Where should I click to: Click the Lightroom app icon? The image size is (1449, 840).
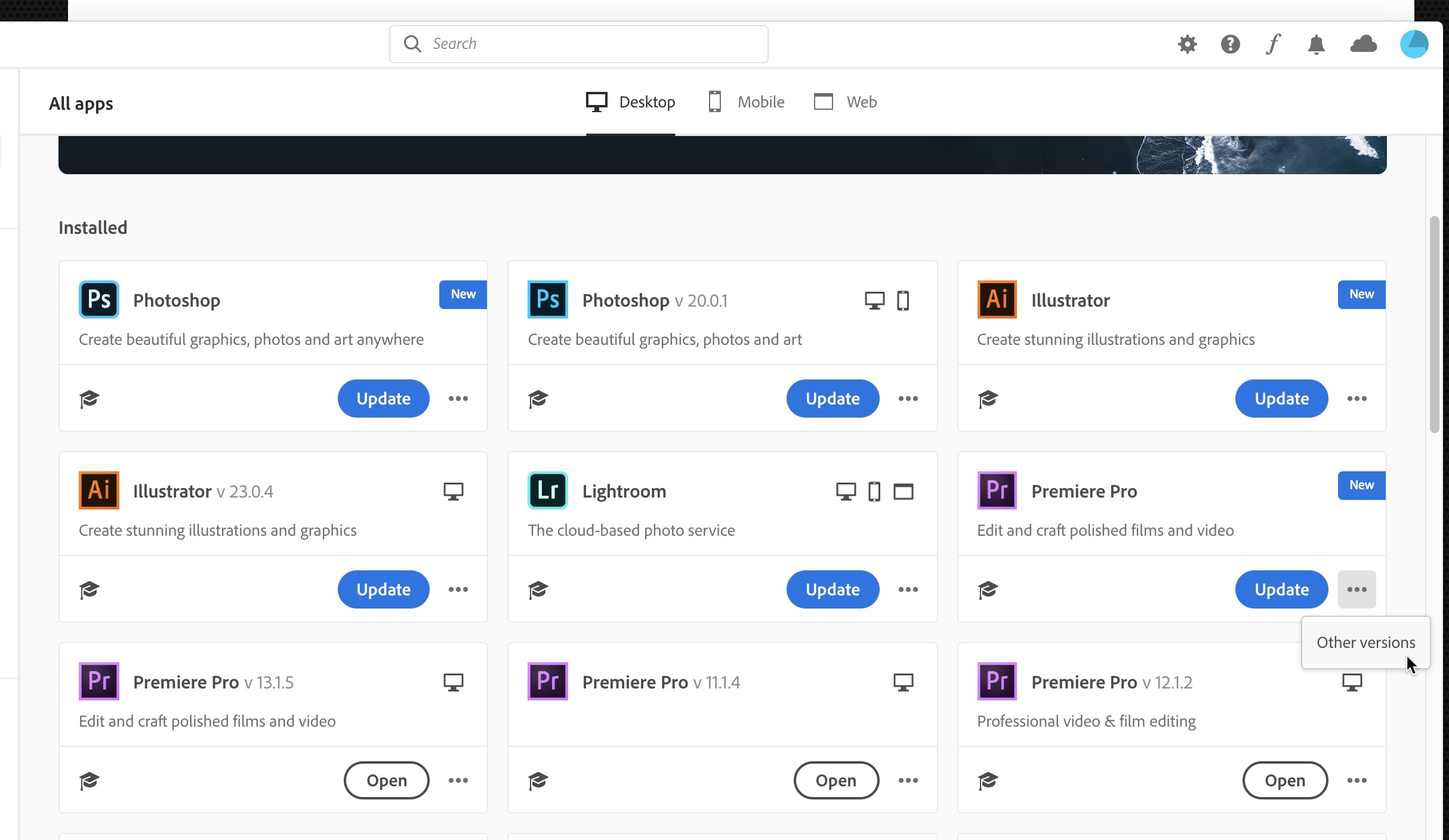point(548,490)
